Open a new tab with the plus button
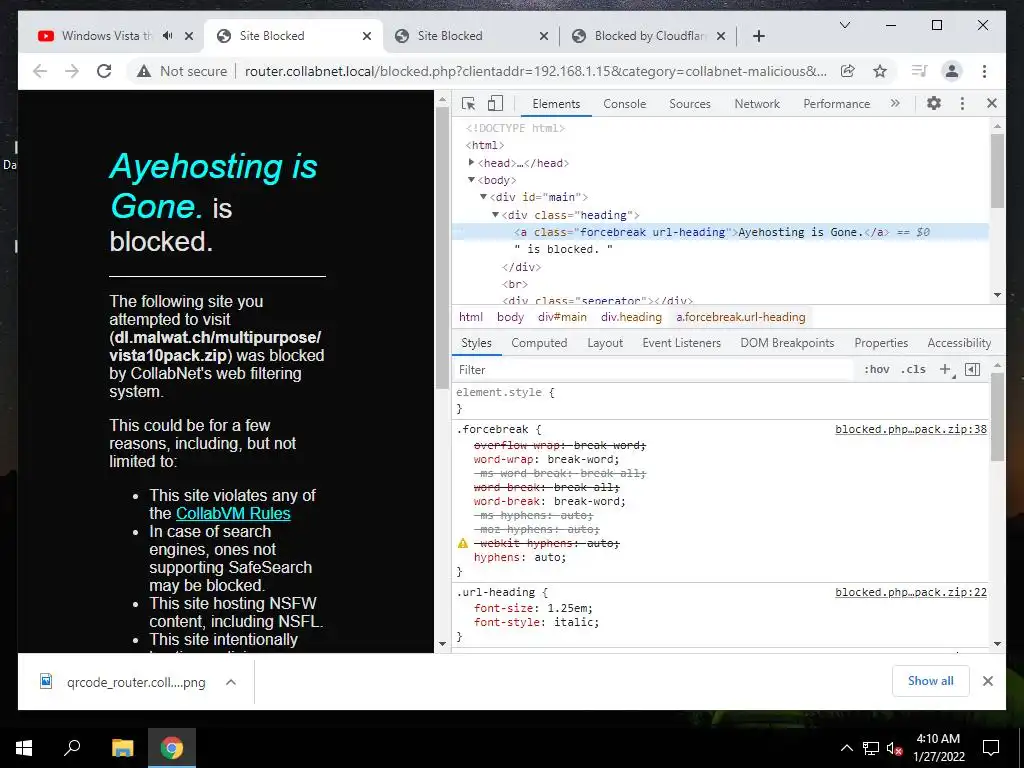This screenshot has width=1024, height=768. [758, 36]
